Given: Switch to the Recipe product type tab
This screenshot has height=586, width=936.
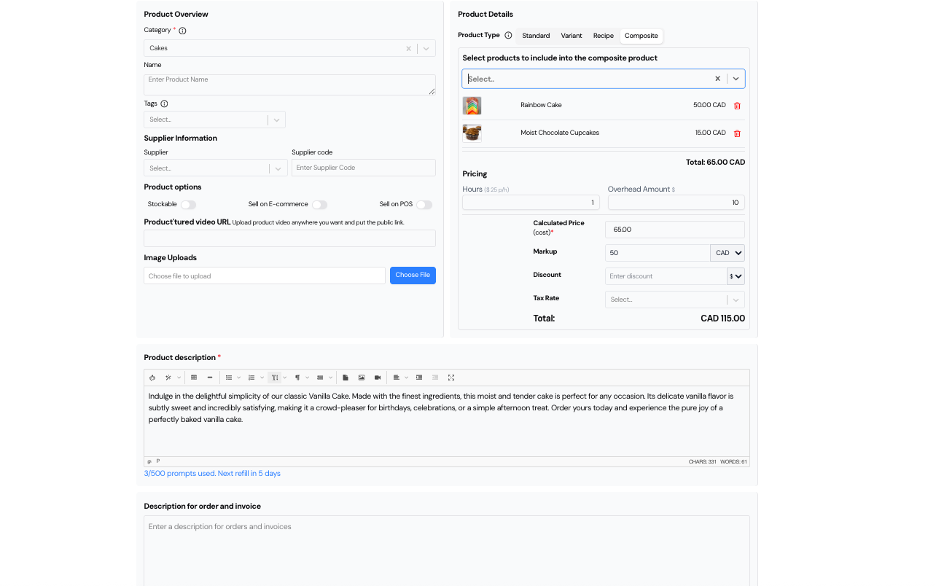Looking at the screenshot, I should (603, 35).
